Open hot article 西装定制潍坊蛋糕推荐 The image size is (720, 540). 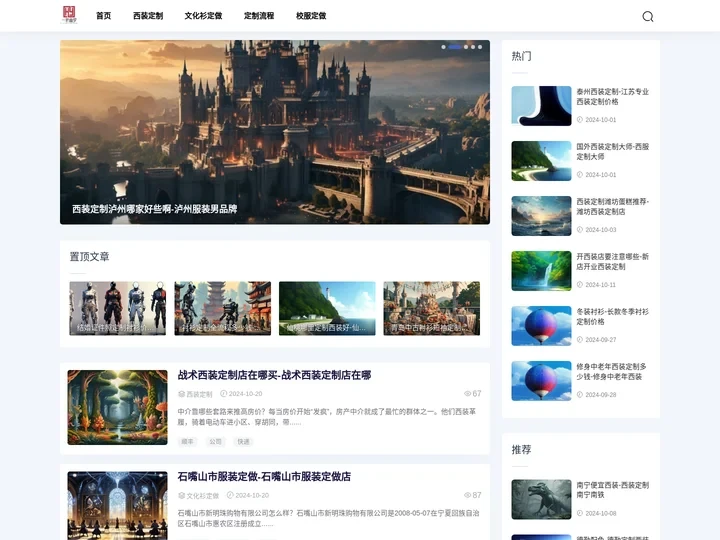coord(613,207)
